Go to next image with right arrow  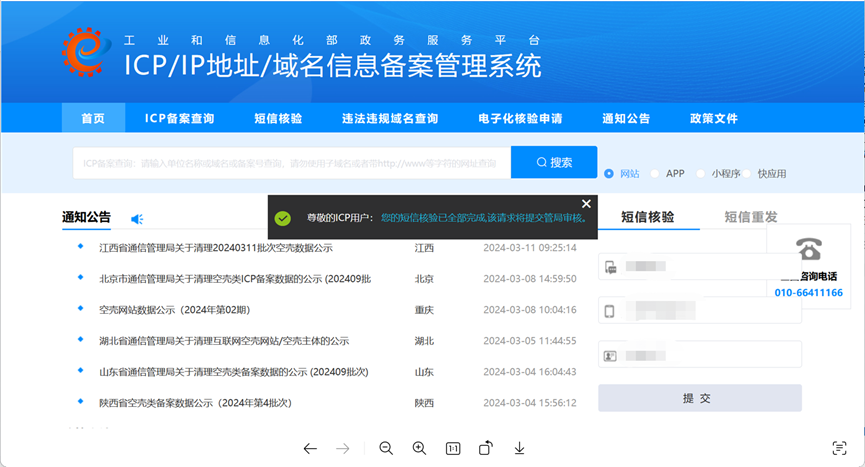click(x=343, y=449)
